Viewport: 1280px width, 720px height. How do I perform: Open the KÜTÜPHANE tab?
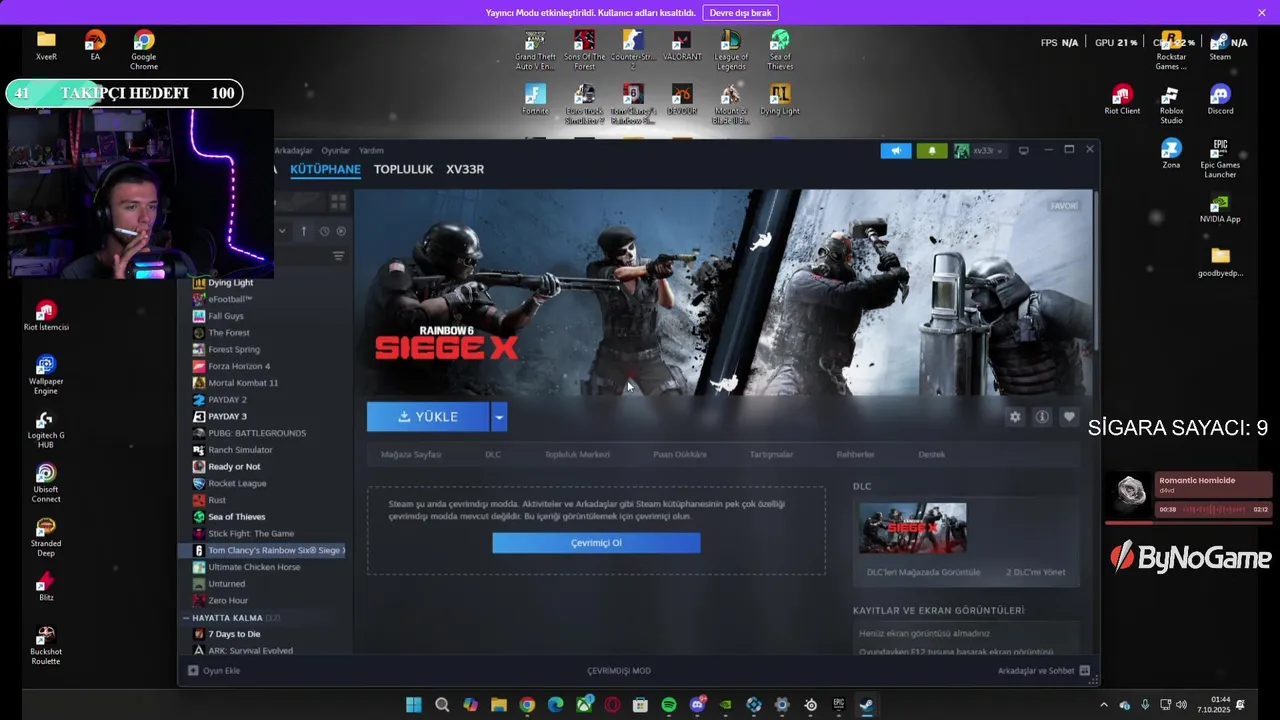(325, 169)
